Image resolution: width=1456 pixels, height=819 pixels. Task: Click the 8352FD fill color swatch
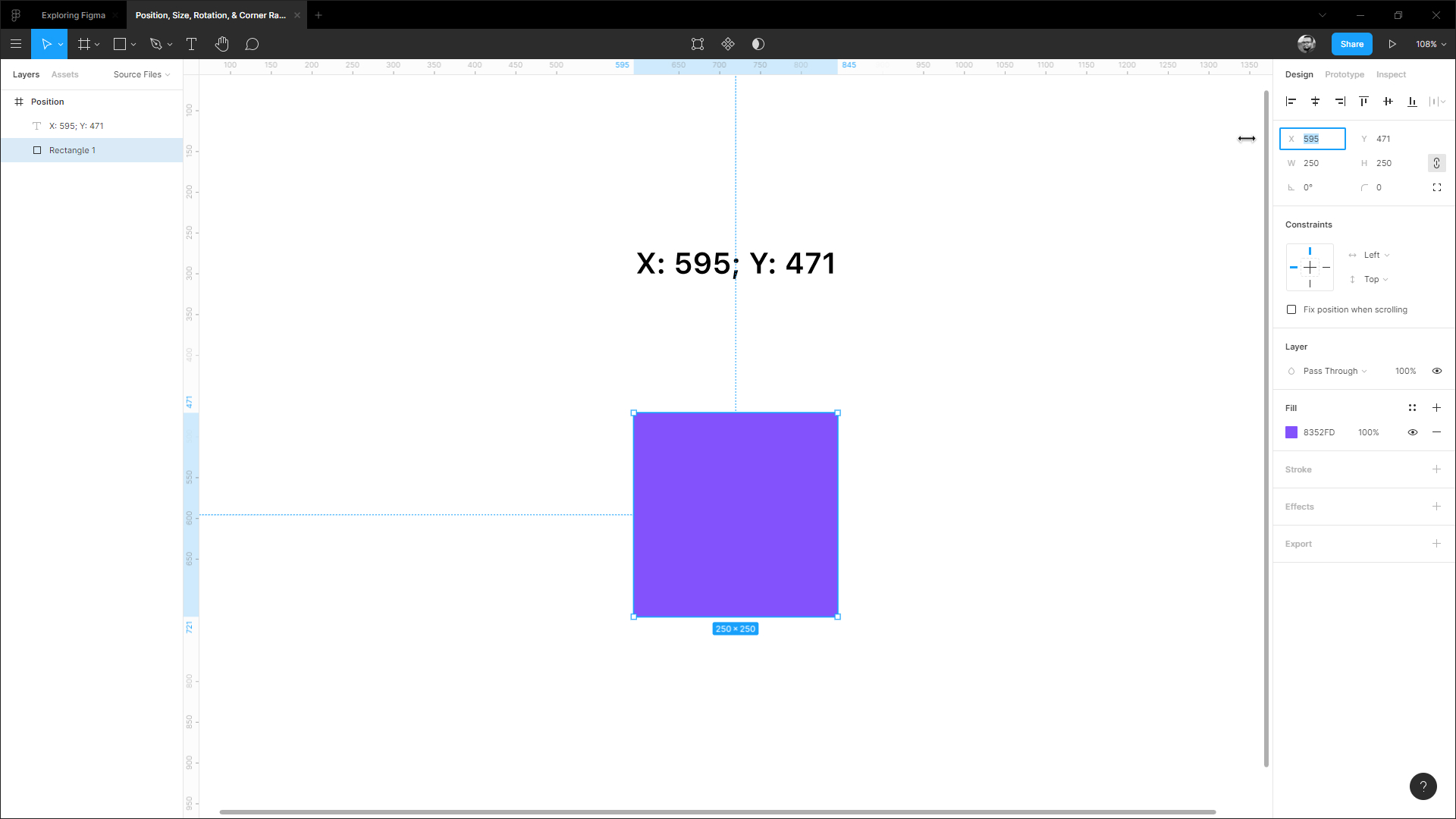[x=1291, y=432]
